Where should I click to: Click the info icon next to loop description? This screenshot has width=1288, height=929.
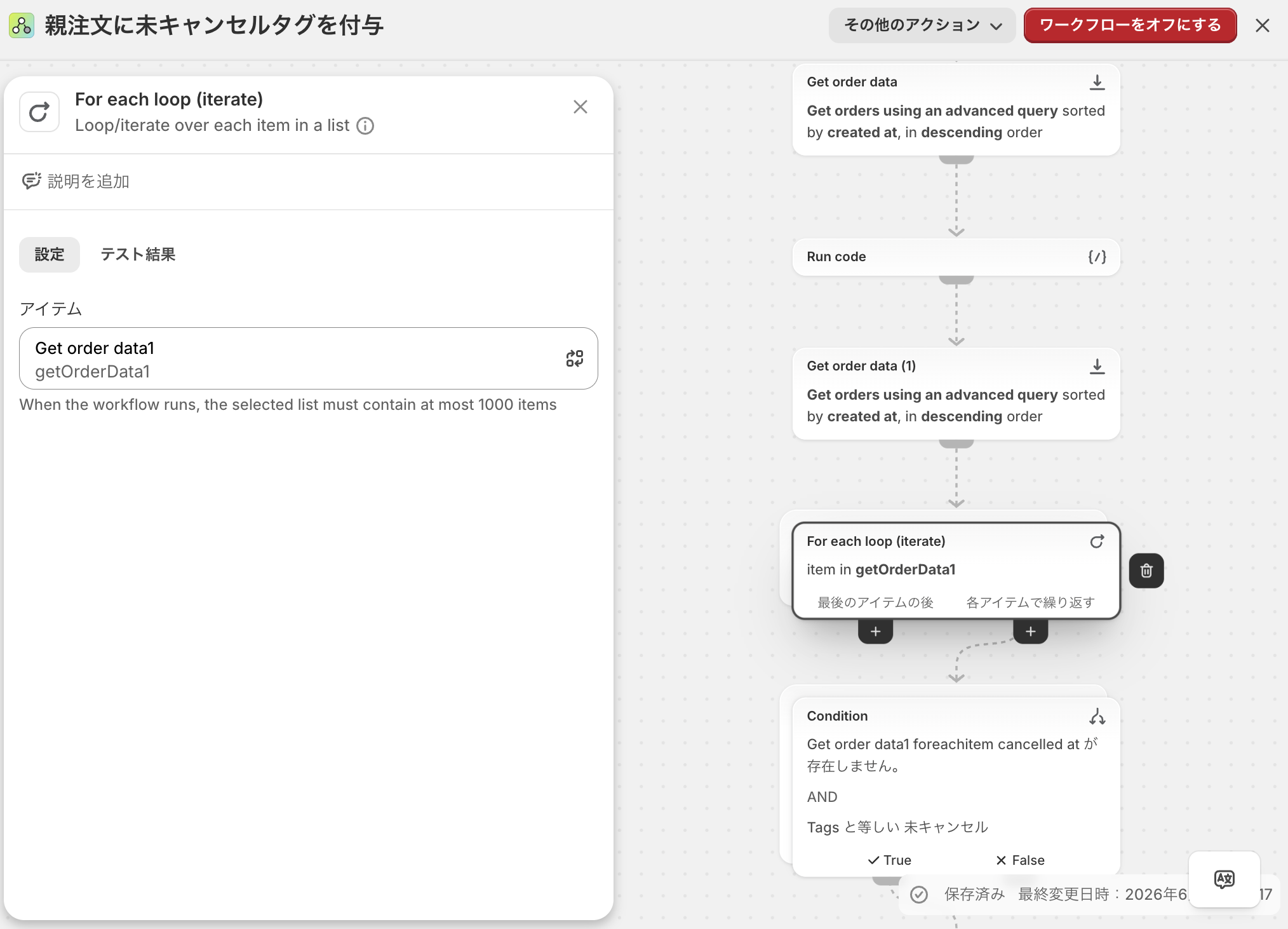point(365,126)
